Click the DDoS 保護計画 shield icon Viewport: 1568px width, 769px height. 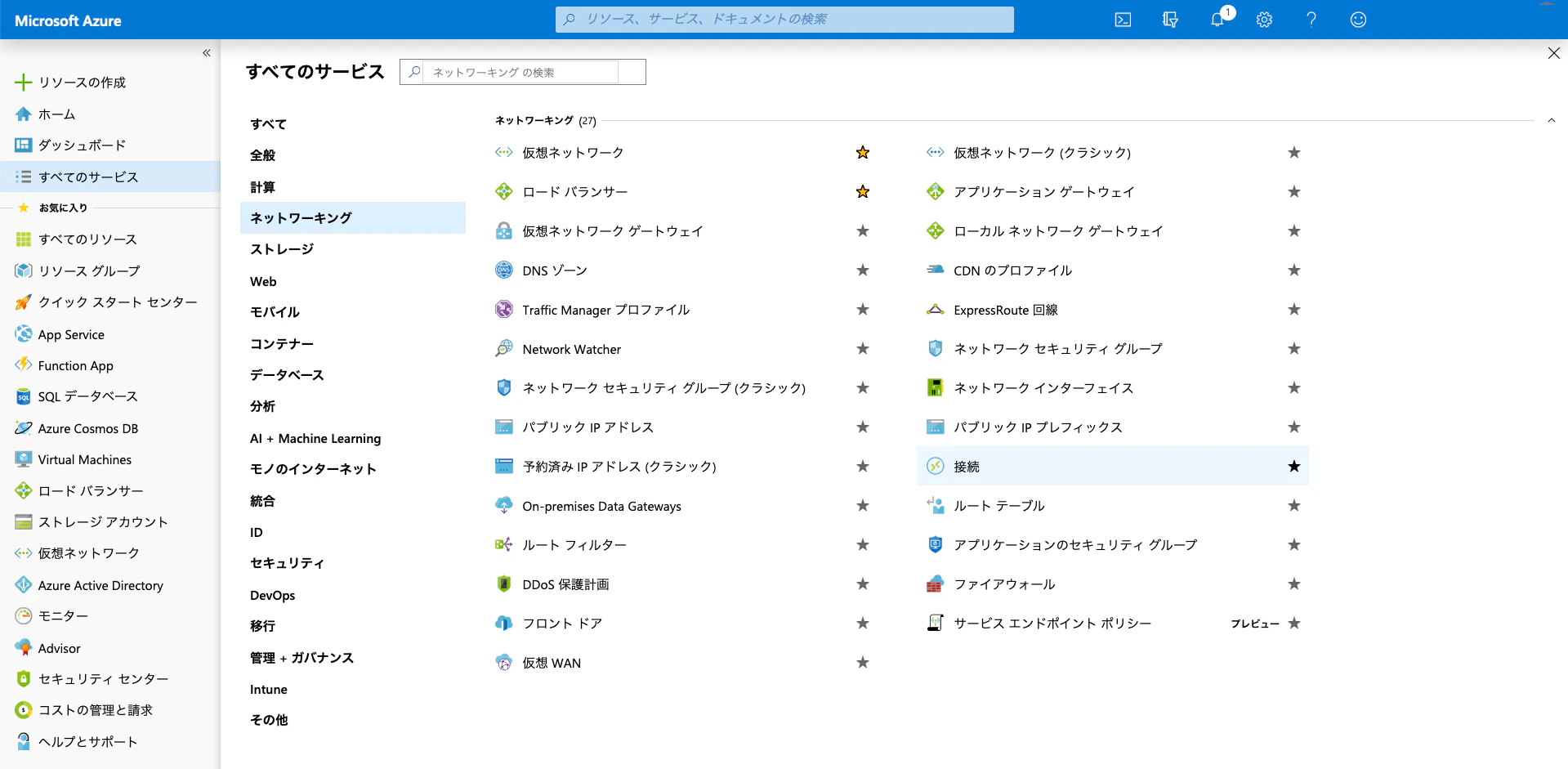[504, 584]
